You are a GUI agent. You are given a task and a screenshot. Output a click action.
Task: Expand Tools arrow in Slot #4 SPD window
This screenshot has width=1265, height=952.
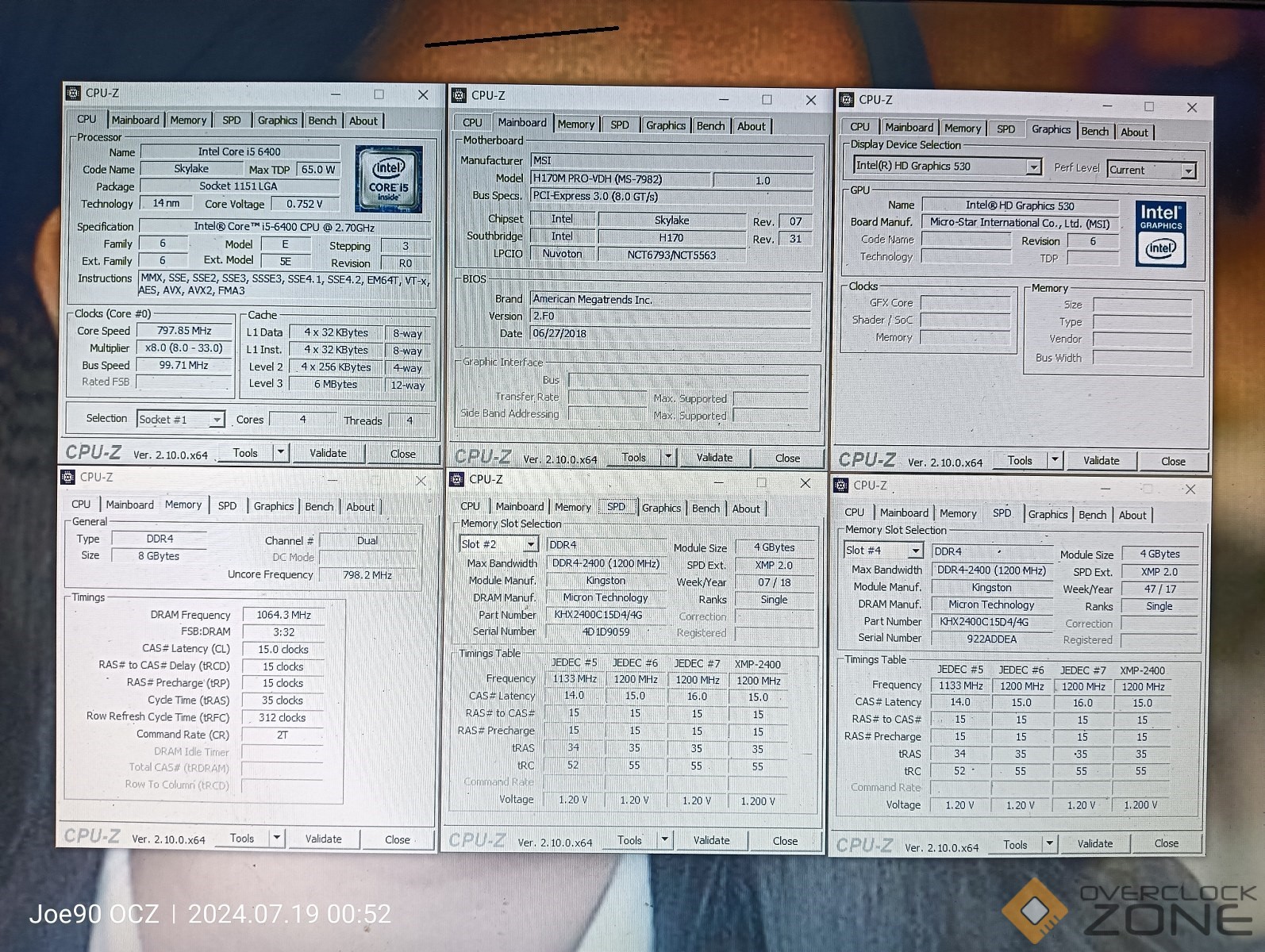coord(1050,844)
